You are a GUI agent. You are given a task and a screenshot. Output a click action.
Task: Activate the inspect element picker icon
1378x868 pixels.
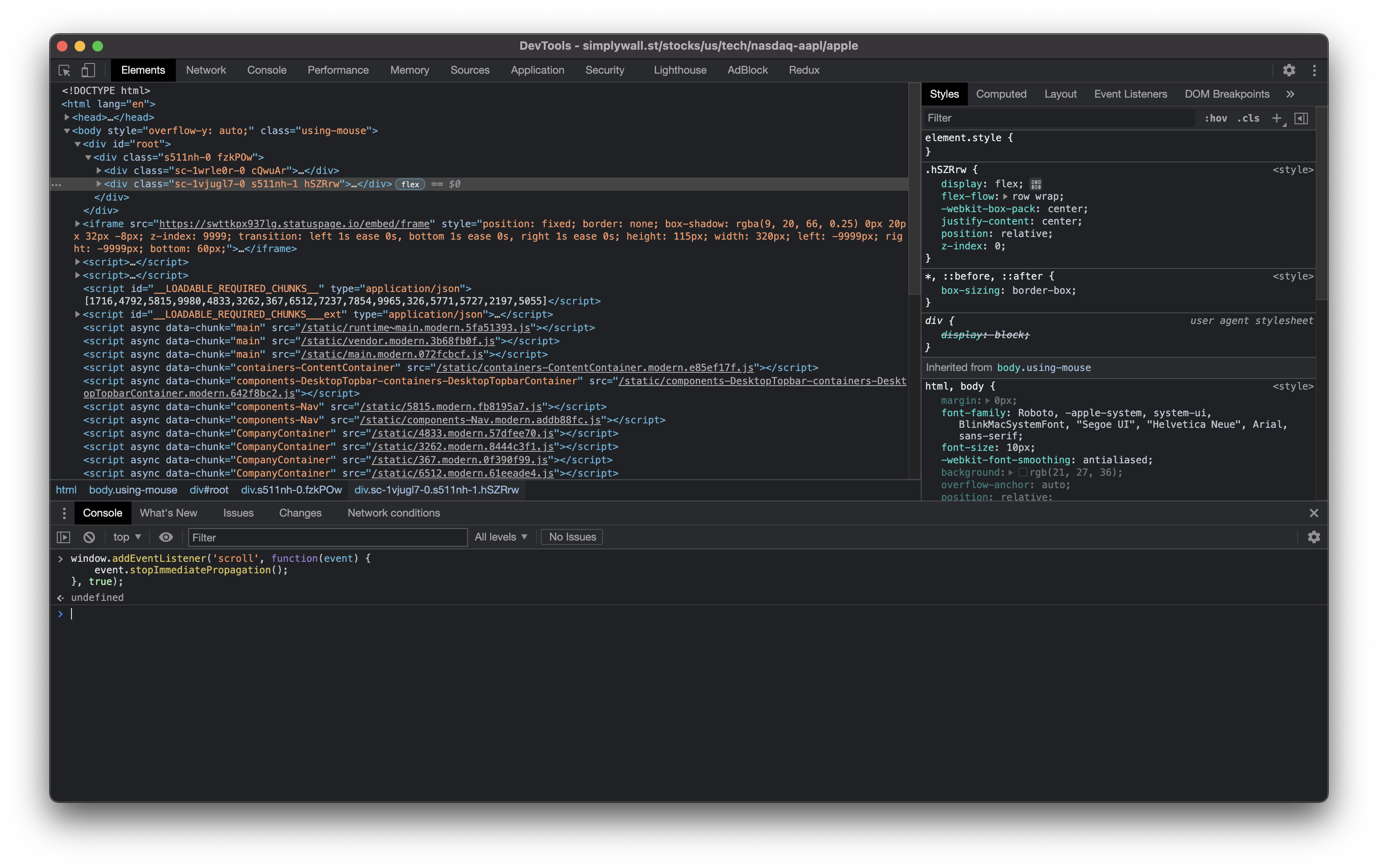click(64, 70)
